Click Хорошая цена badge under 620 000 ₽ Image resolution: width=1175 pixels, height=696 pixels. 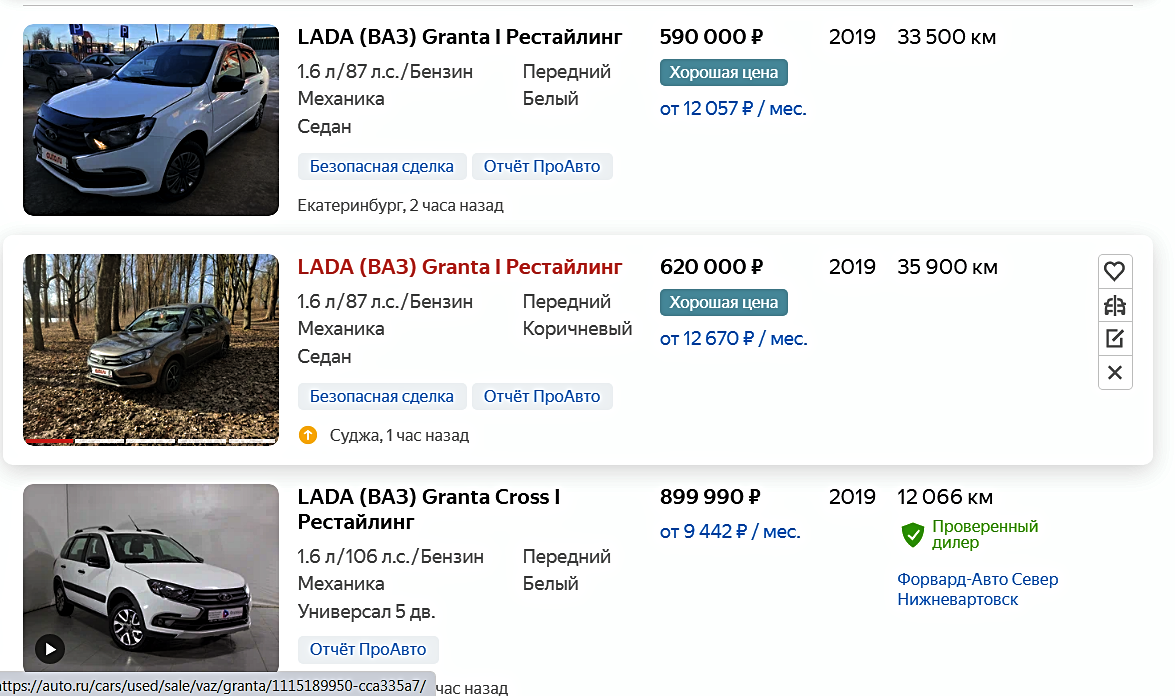click(724, 302)
